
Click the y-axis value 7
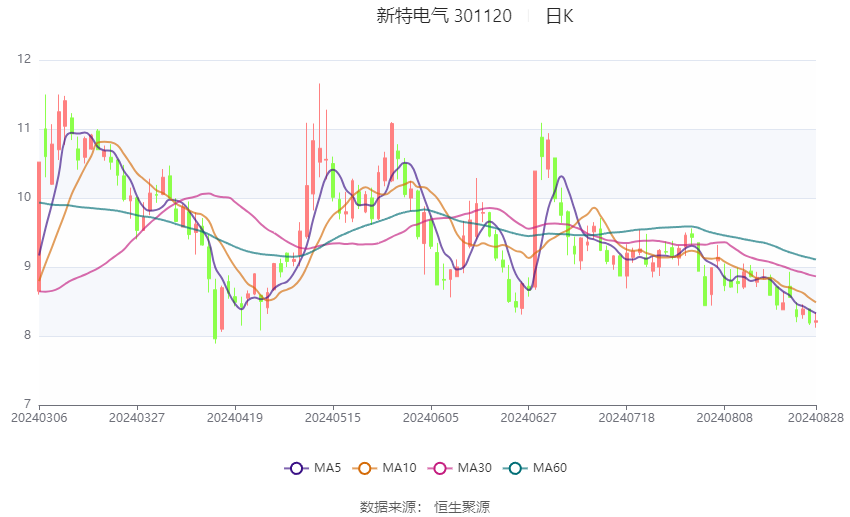[27, 404]
